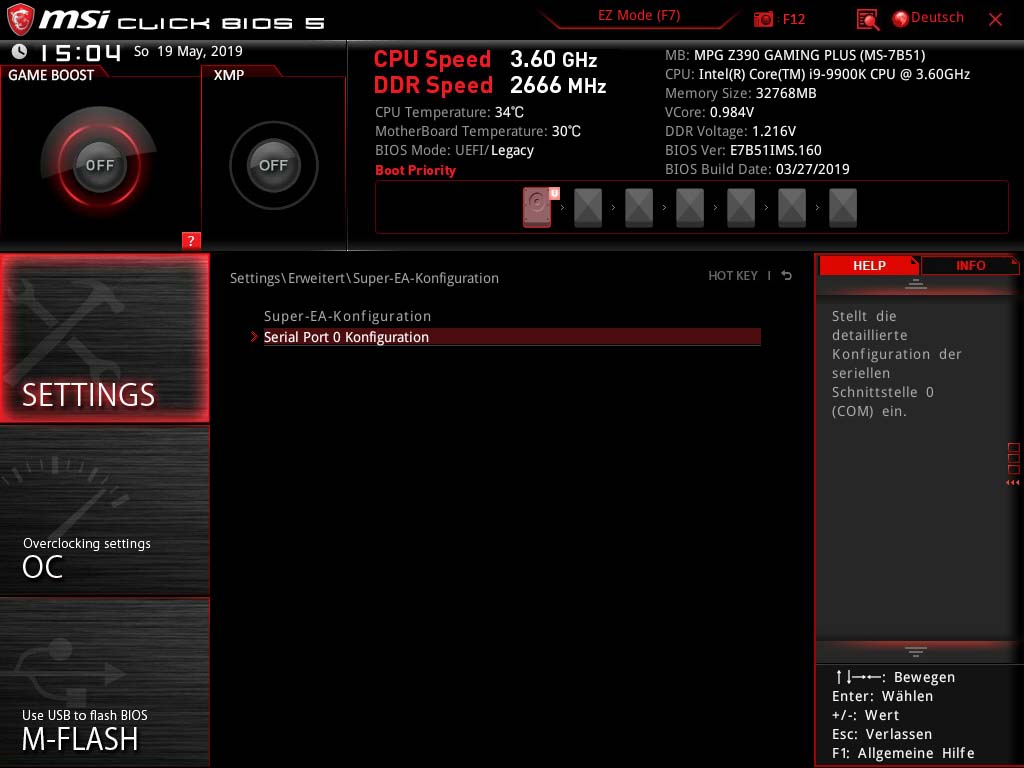This screenshot has height=768, width=1024.
Task: Open the red question mark help icon
Action: (x=191, y=240)
